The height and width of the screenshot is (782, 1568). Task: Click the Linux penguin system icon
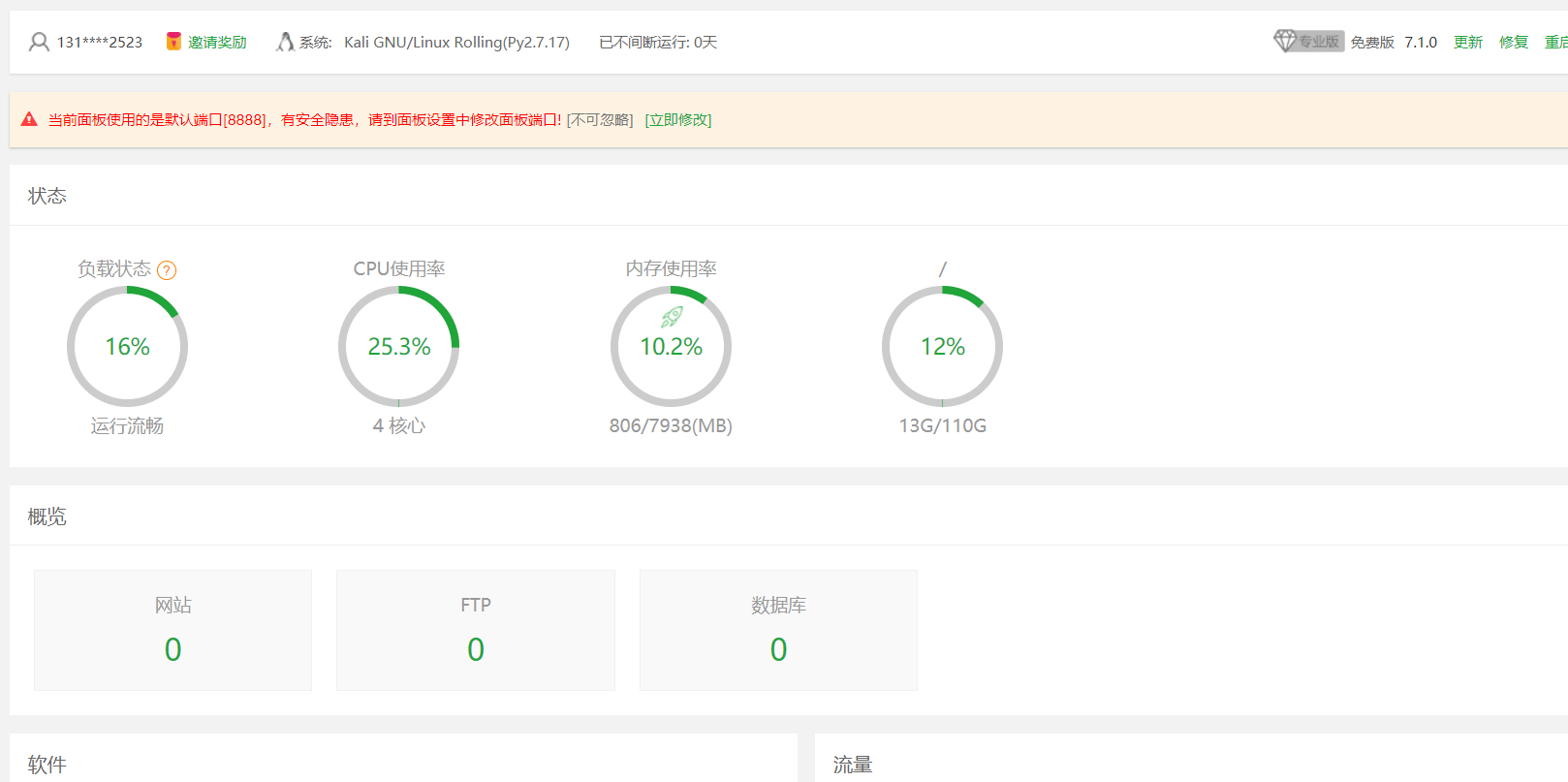[x=285, y=42]
